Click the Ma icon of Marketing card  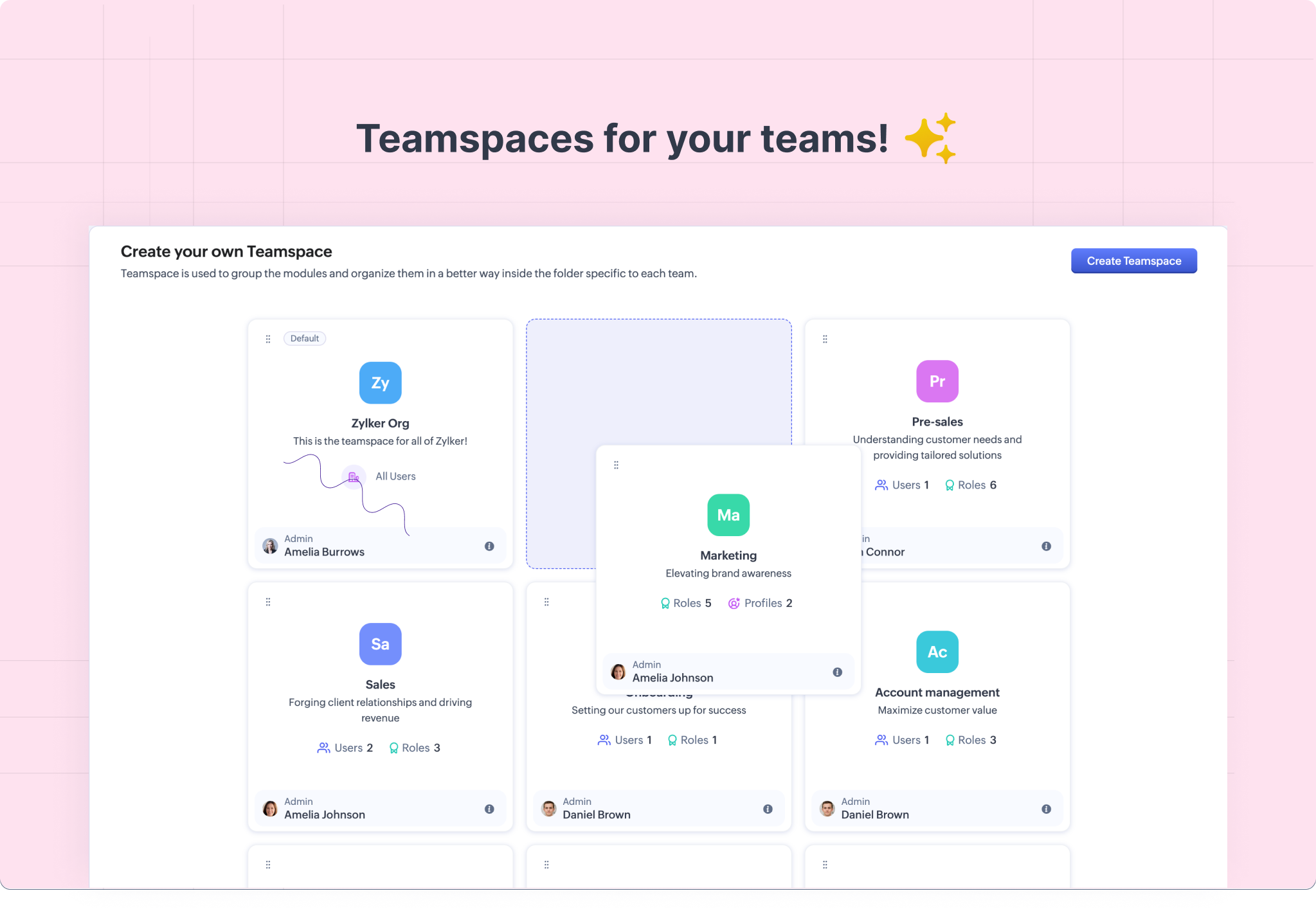[728, 515]
